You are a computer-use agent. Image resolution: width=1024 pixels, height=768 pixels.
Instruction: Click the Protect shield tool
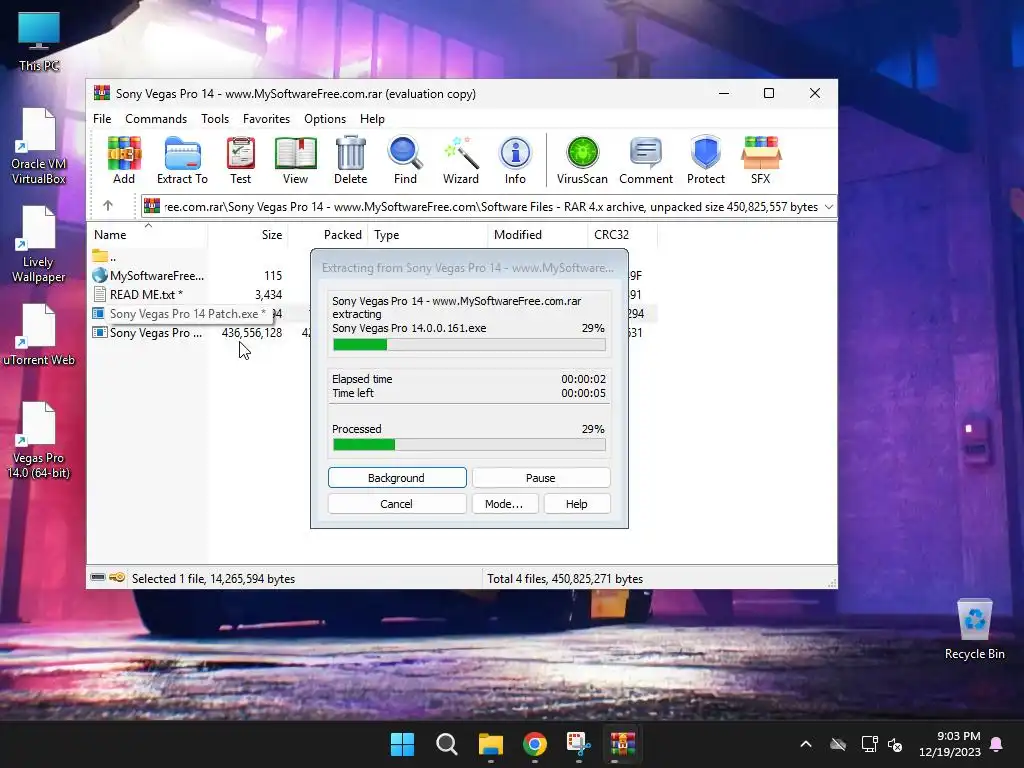click(706, 160)
